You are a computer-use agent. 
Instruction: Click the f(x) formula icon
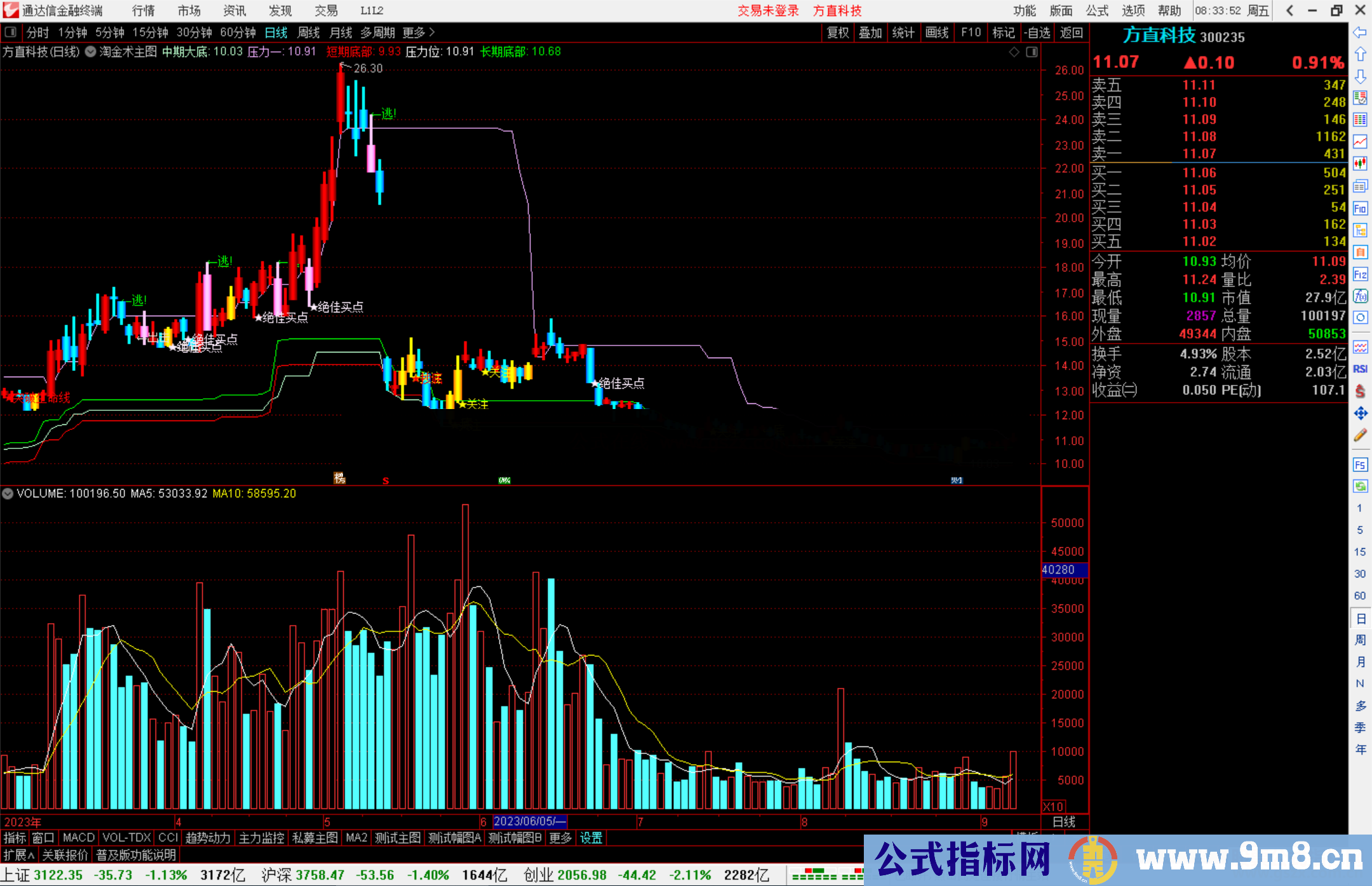(1360, 297)
